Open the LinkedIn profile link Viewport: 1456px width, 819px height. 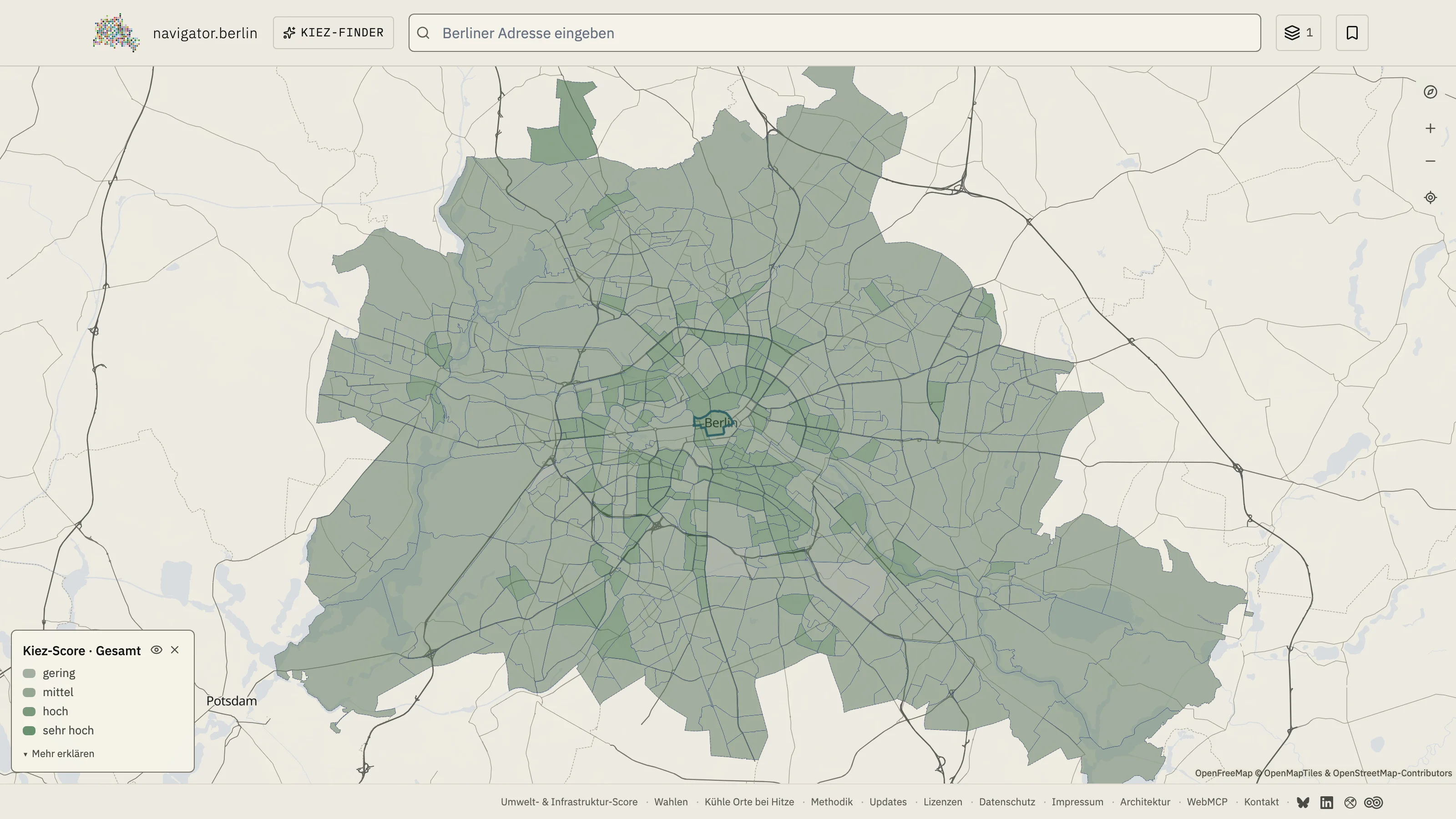[x=1327, y=803]
